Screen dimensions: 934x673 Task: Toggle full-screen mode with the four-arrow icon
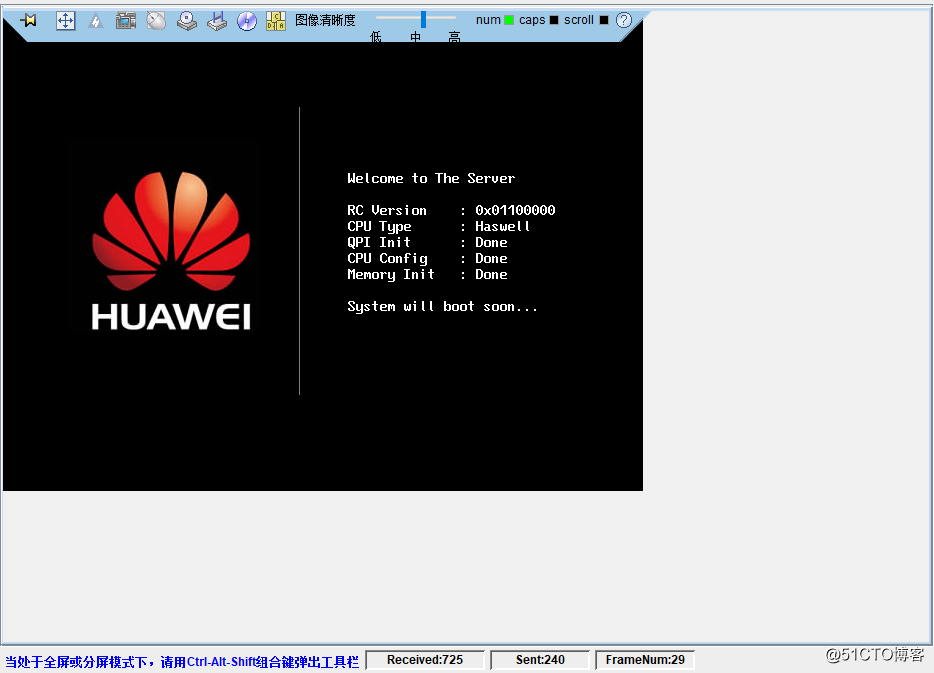(66, 21)
